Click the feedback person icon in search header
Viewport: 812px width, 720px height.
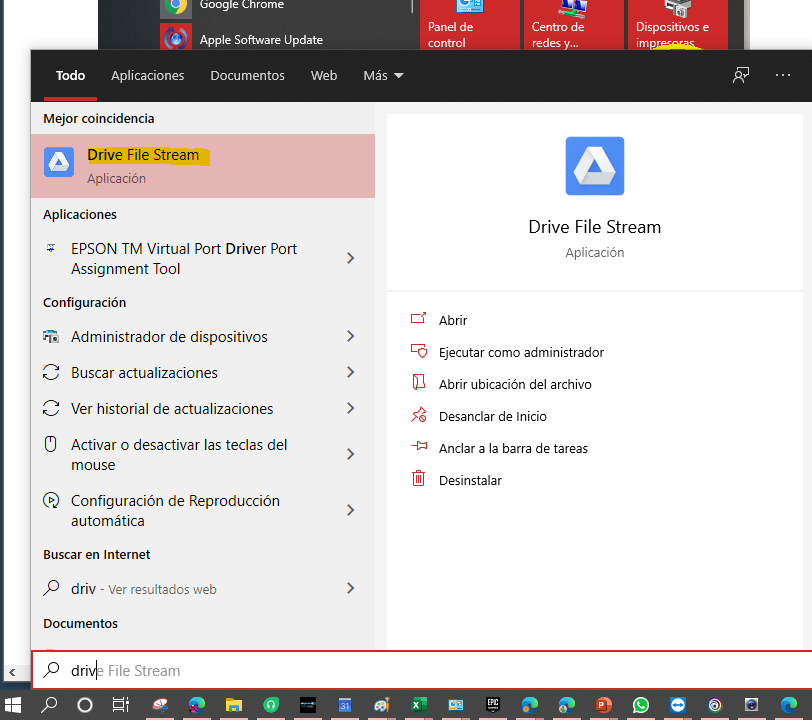click(x=741, y=76)
